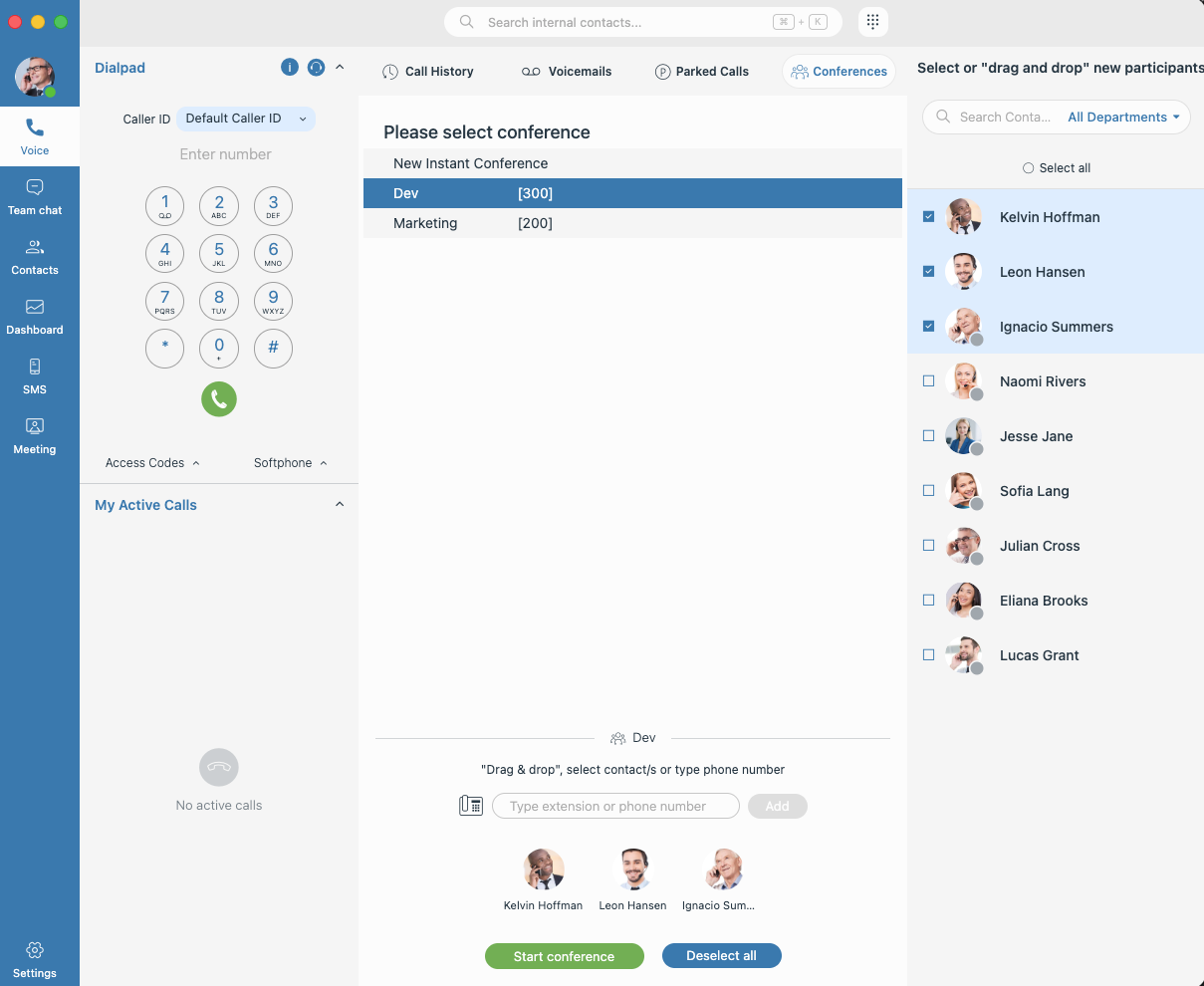This screenshot has width=1204, height=986.
Task: Click the green call button
Action: 219,399
